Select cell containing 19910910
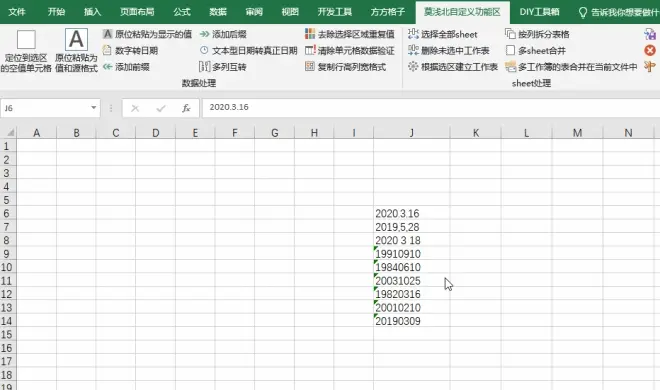Viewport: 660px width, 390px height. [411, 254]
